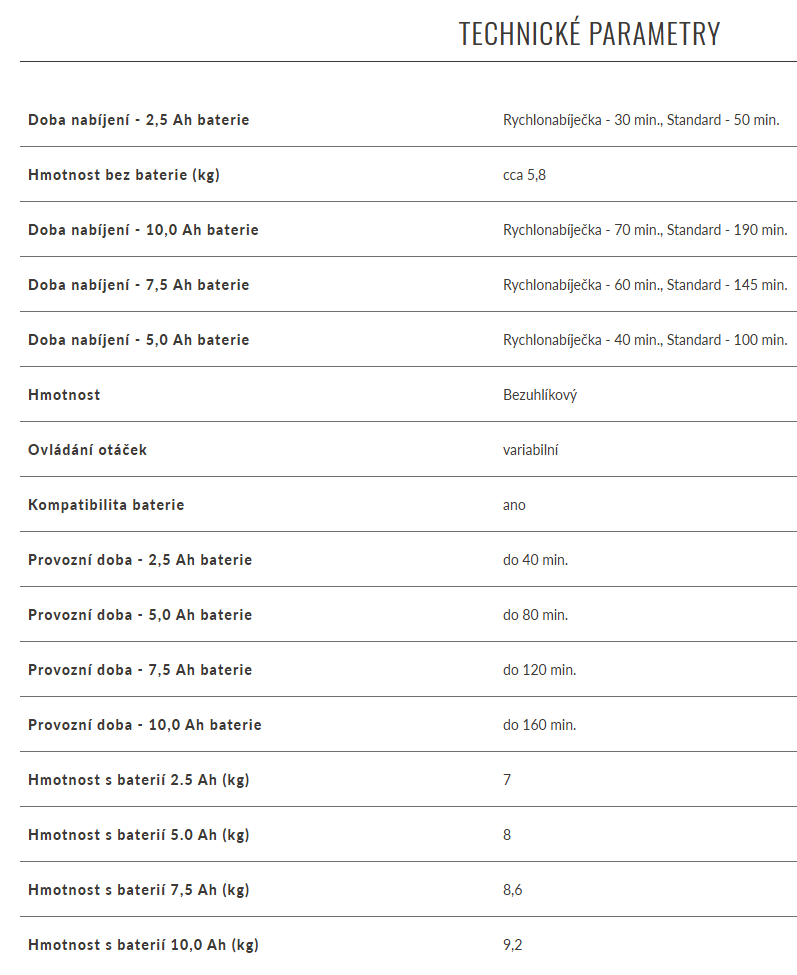
Task: Click the Rychlonabíječka 40 min. Standard 100 min. value
Action: [x=645, y=340]
